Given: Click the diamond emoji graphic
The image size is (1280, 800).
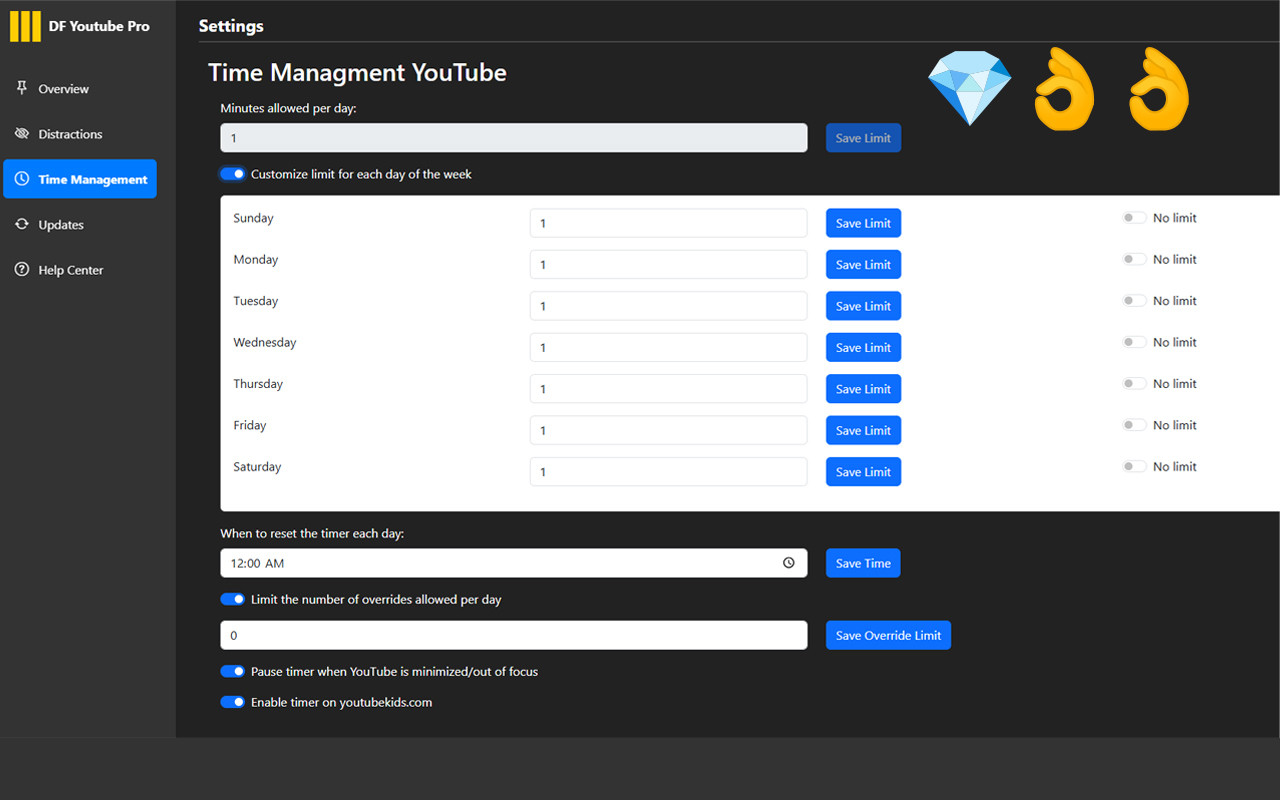Looking at the screenshot, I should [969, 88].
